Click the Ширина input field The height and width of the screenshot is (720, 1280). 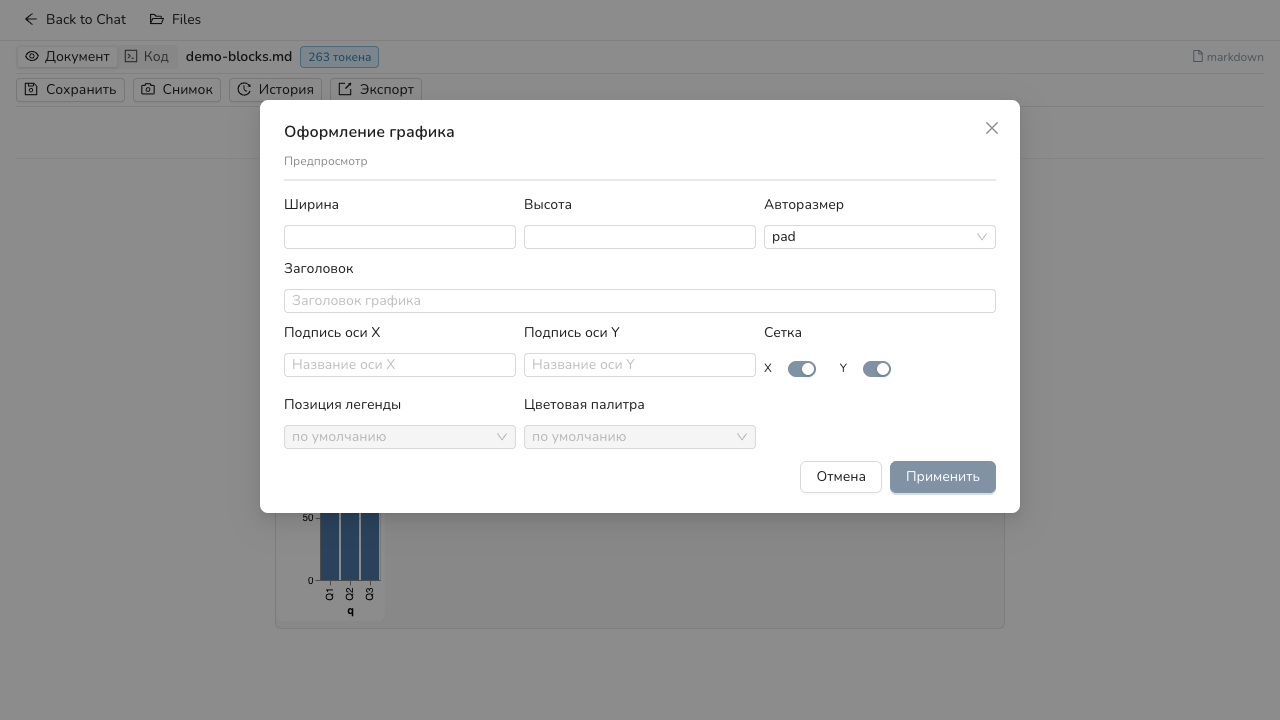(400, 237)
